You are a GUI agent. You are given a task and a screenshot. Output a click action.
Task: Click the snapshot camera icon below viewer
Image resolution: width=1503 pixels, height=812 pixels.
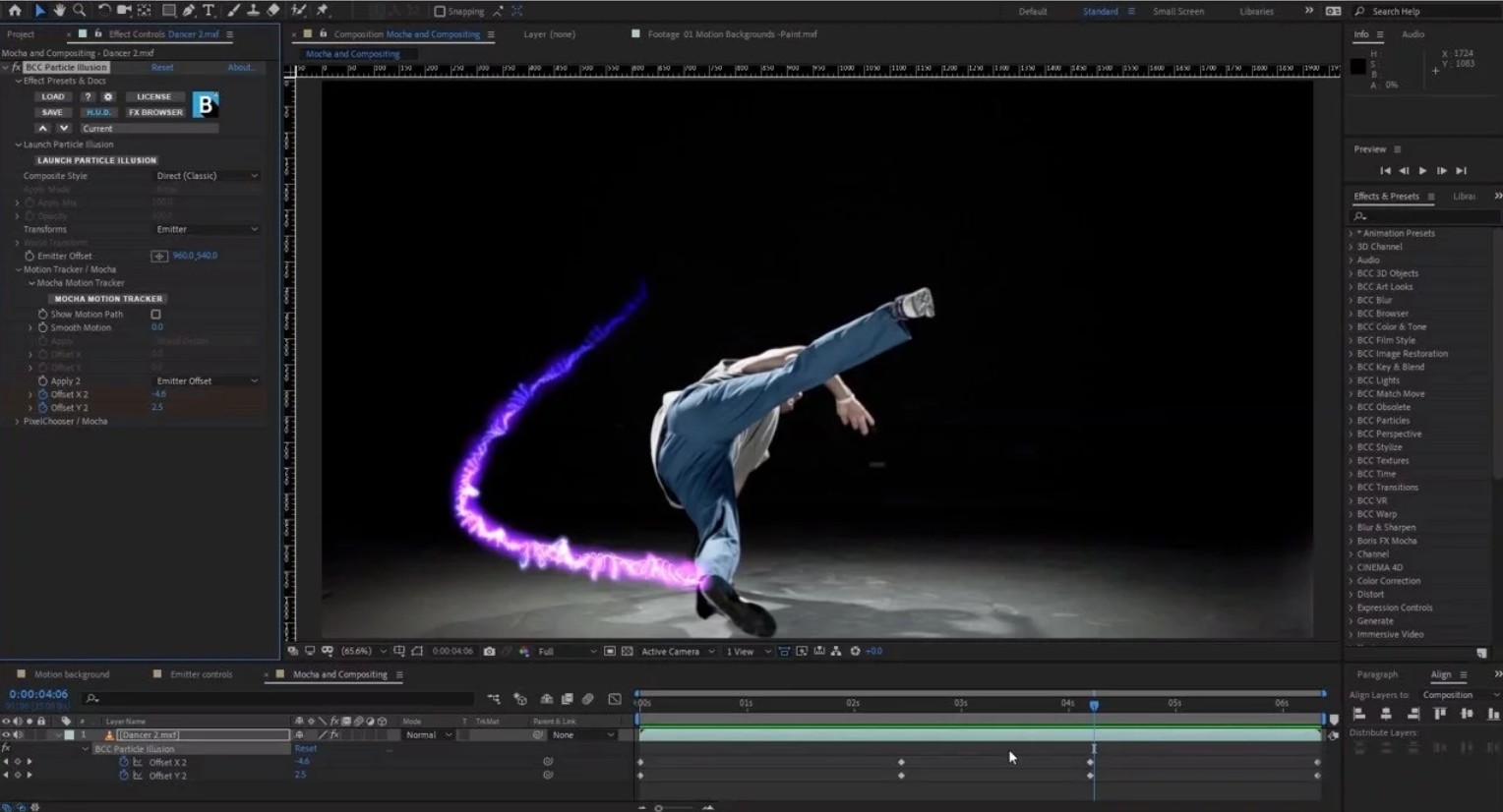pos(489,652)
